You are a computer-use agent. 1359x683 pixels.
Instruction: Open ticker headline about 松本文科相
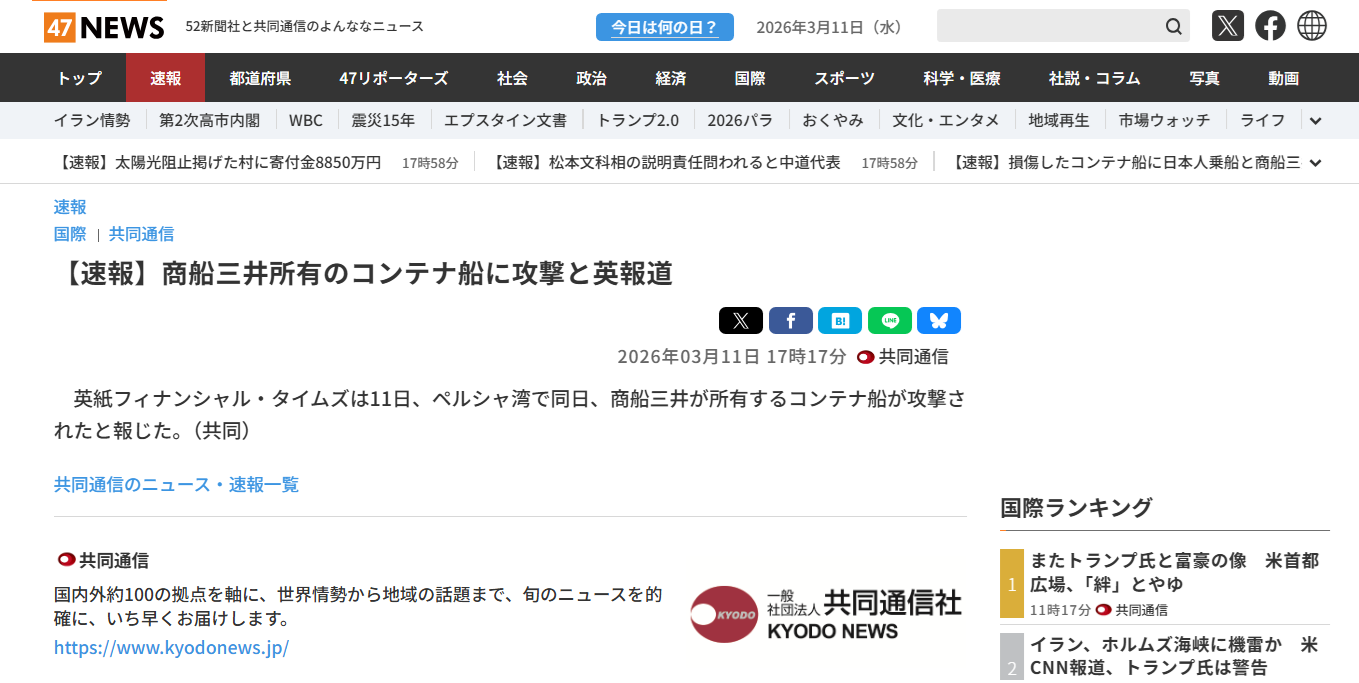click(667, 162)
